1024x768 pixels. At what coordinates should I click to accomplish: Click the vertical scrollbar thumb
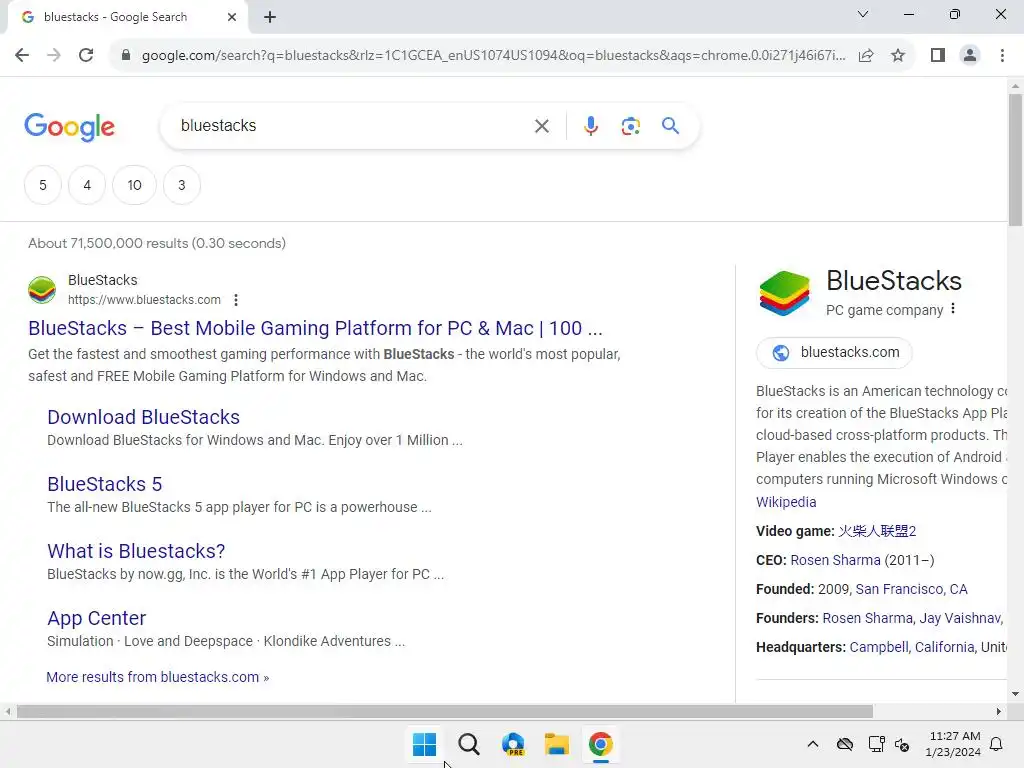pos(1016,160)
